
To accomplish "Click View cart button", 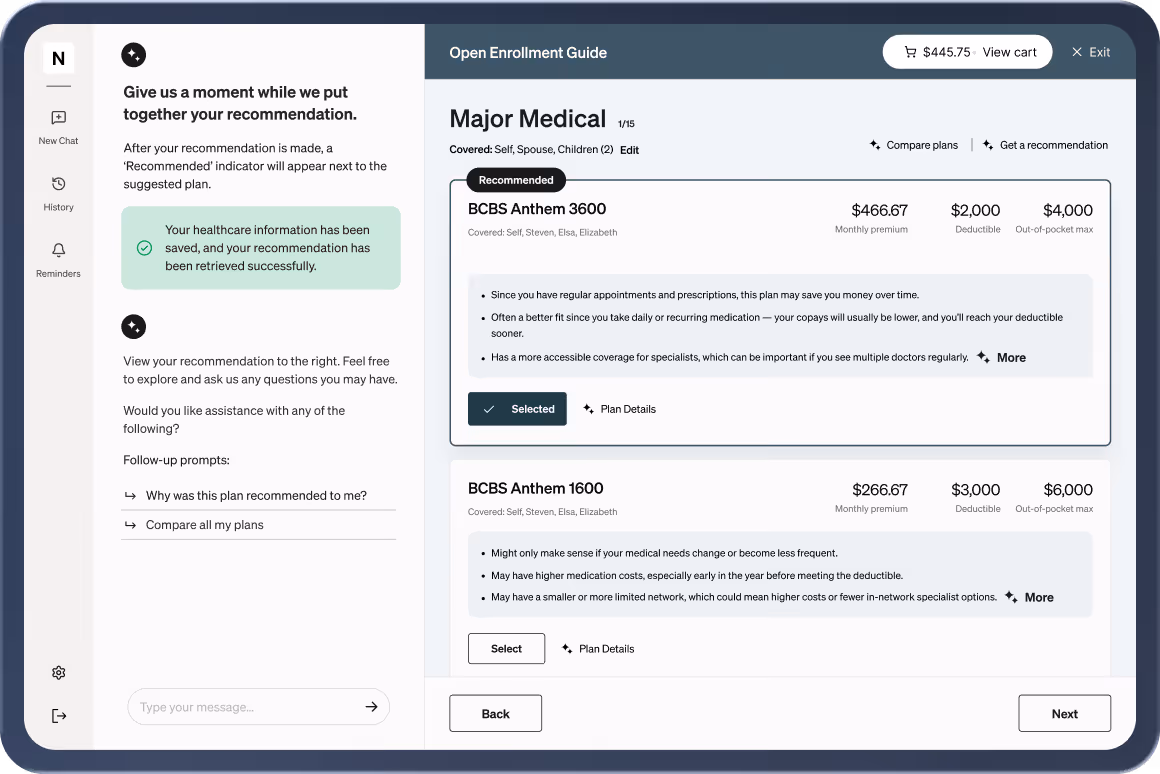I will [x=967, y=52].
